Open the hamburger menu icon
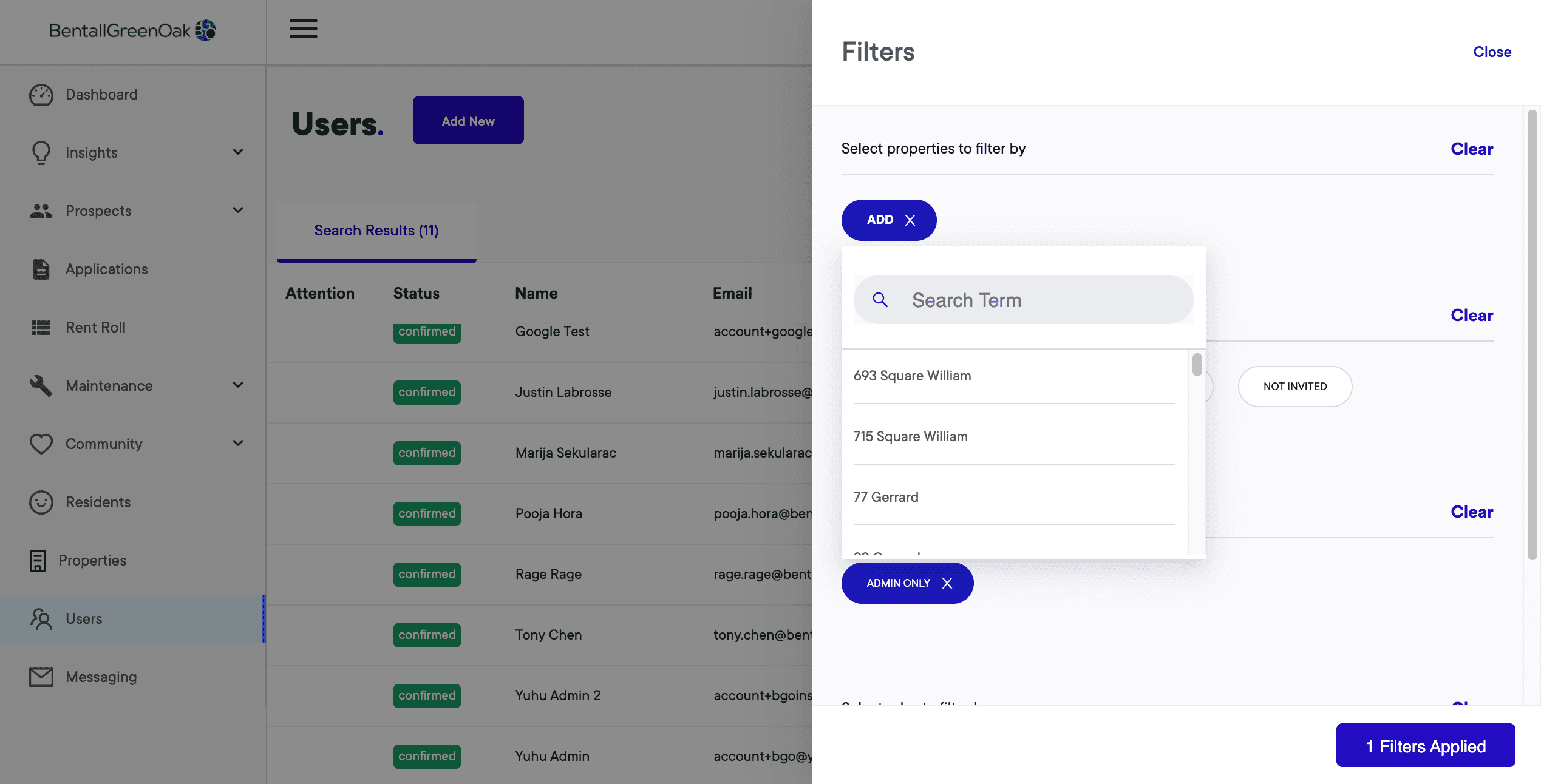This screenshot has height=784, width=1541. tap(303, 29)
